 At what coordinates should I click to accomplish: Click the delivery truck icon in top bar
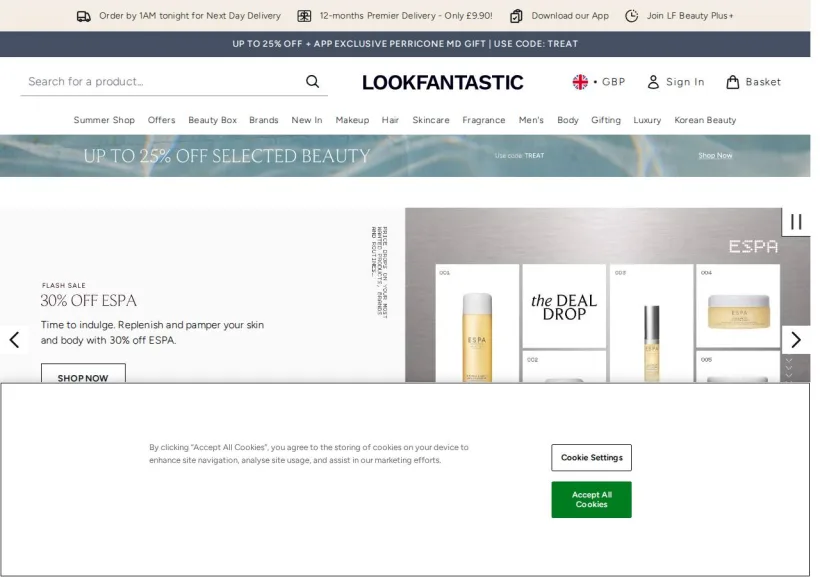pos(84,16)
